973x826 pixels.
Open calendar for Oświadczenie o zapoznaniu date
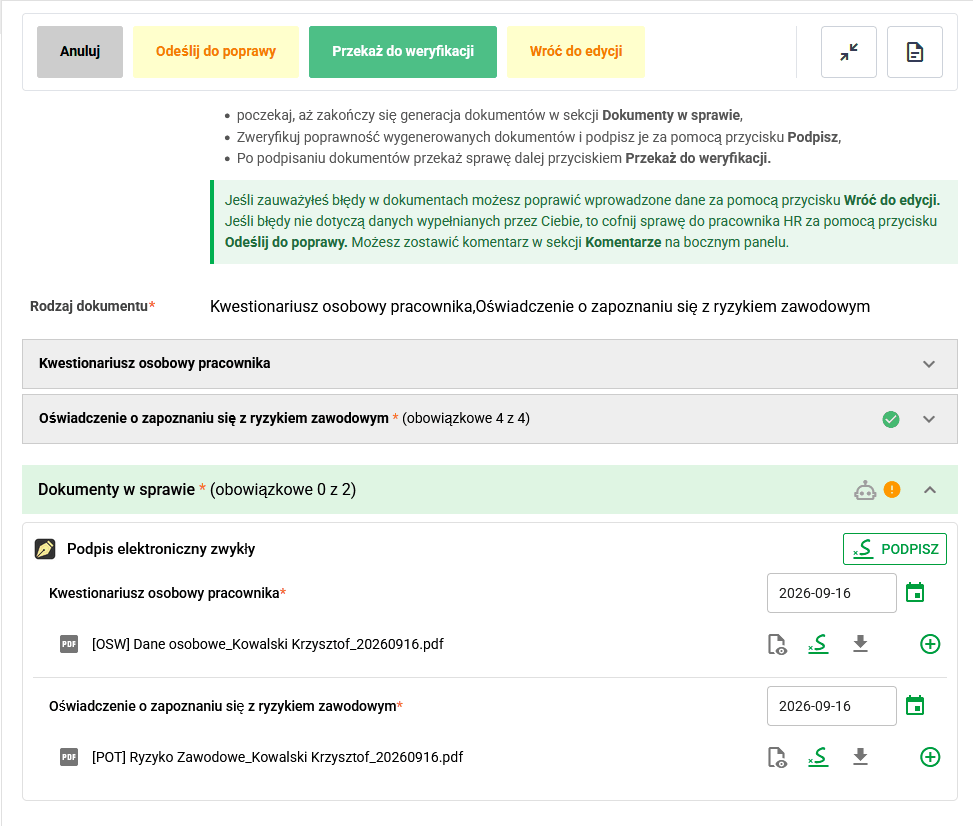click(x=915, y=706)
